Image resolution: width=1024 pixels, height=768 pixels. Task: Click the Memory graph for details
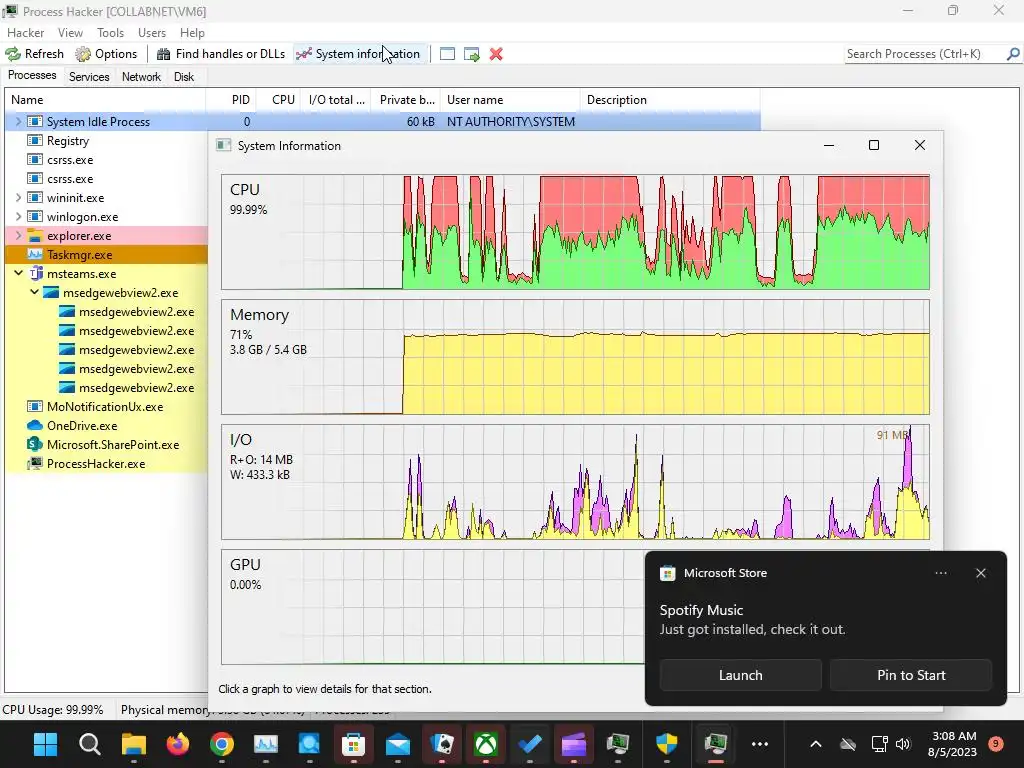575,357
